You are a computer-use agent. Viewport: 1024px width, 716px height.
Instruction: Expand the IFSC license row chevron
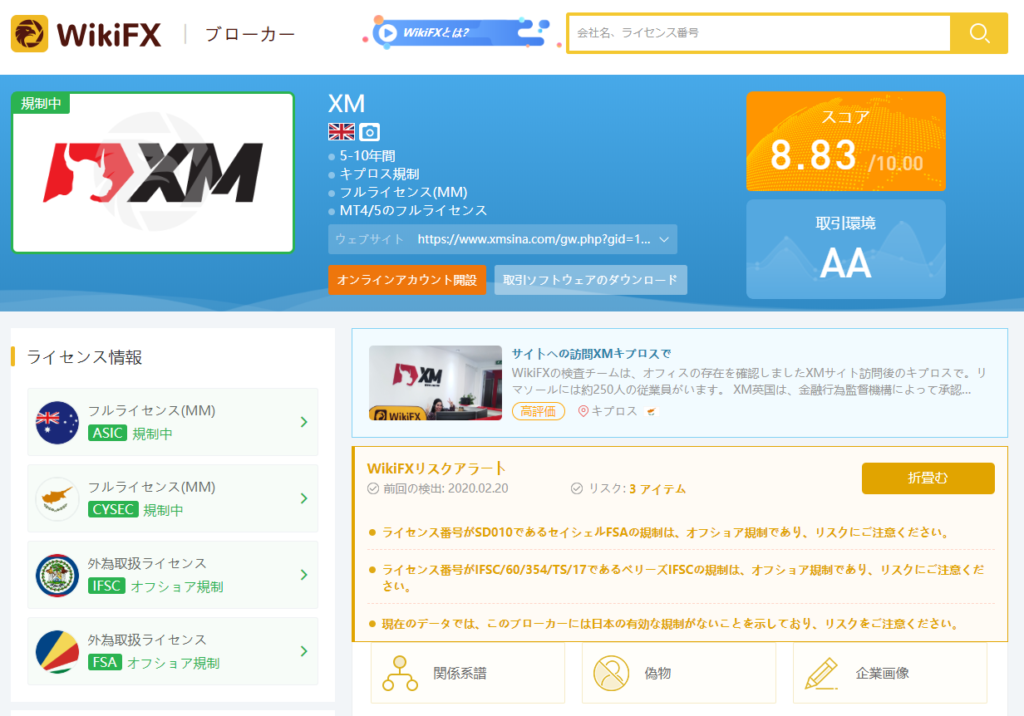click(x=304, y=575)
